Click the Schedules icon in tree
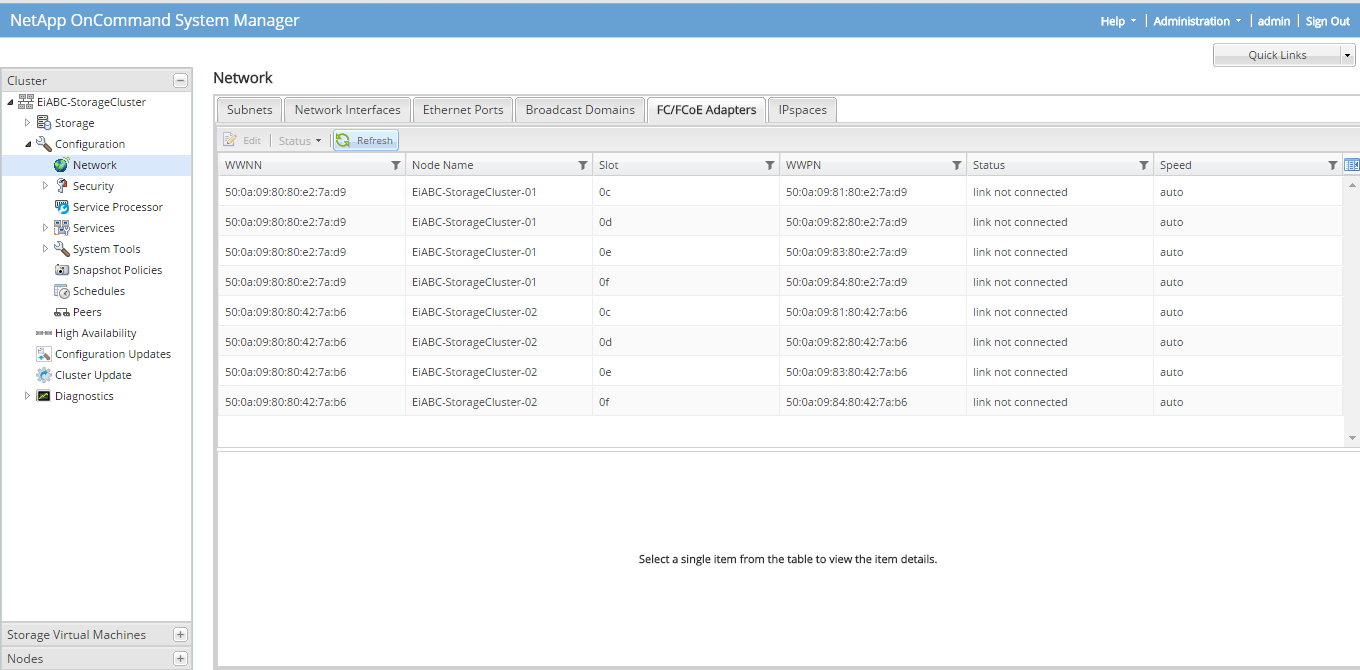The height and width of the screenshot is (670, 1360). coord(62,291)
